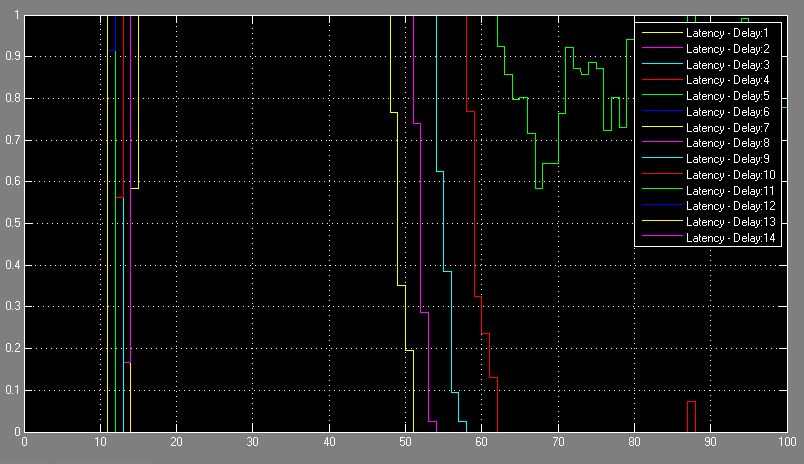Viewport: 804px width, 464px height.
Task: Click the small red pulse near x=87
Action: coord(691,402)
